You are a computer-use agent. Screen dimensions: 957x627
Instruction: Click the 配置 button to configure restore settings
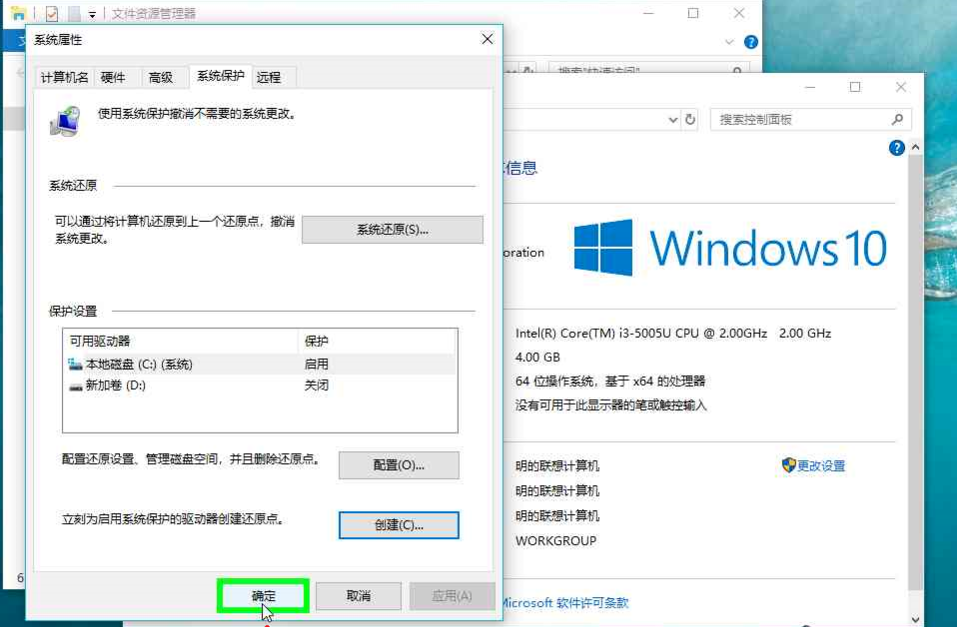[400, 464]
